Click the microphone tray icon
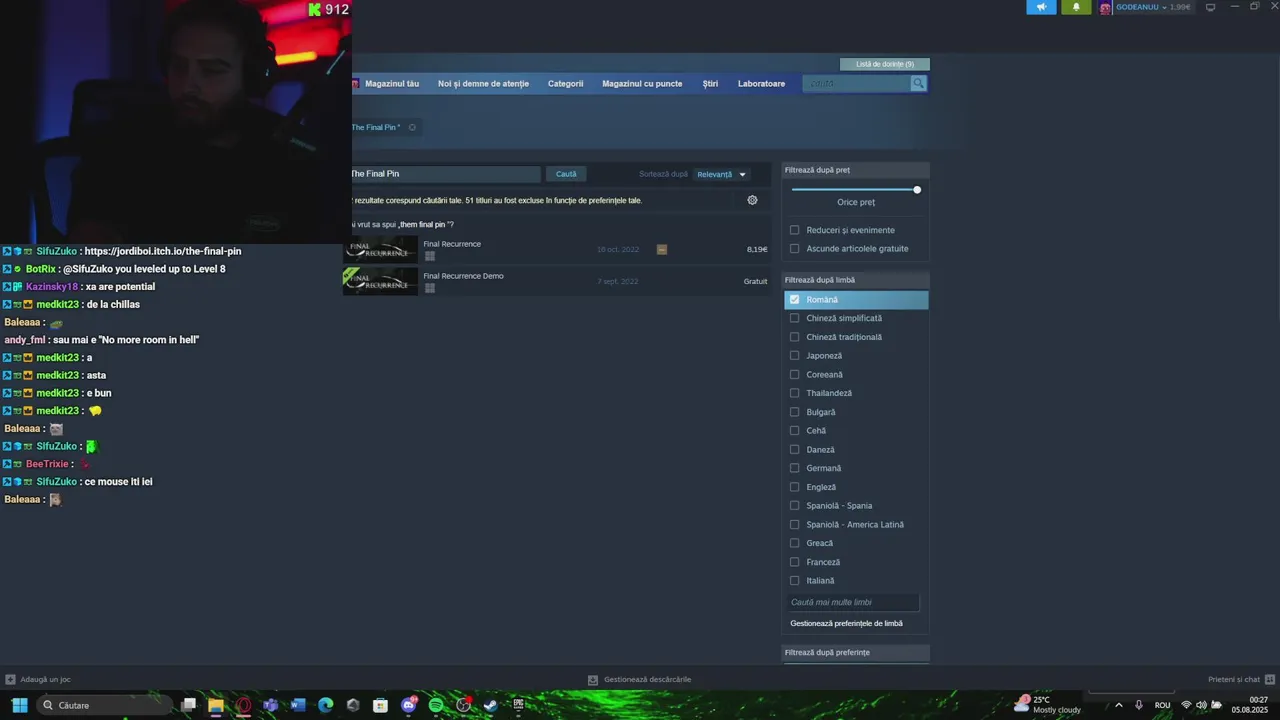 [x=1138, y=705]
